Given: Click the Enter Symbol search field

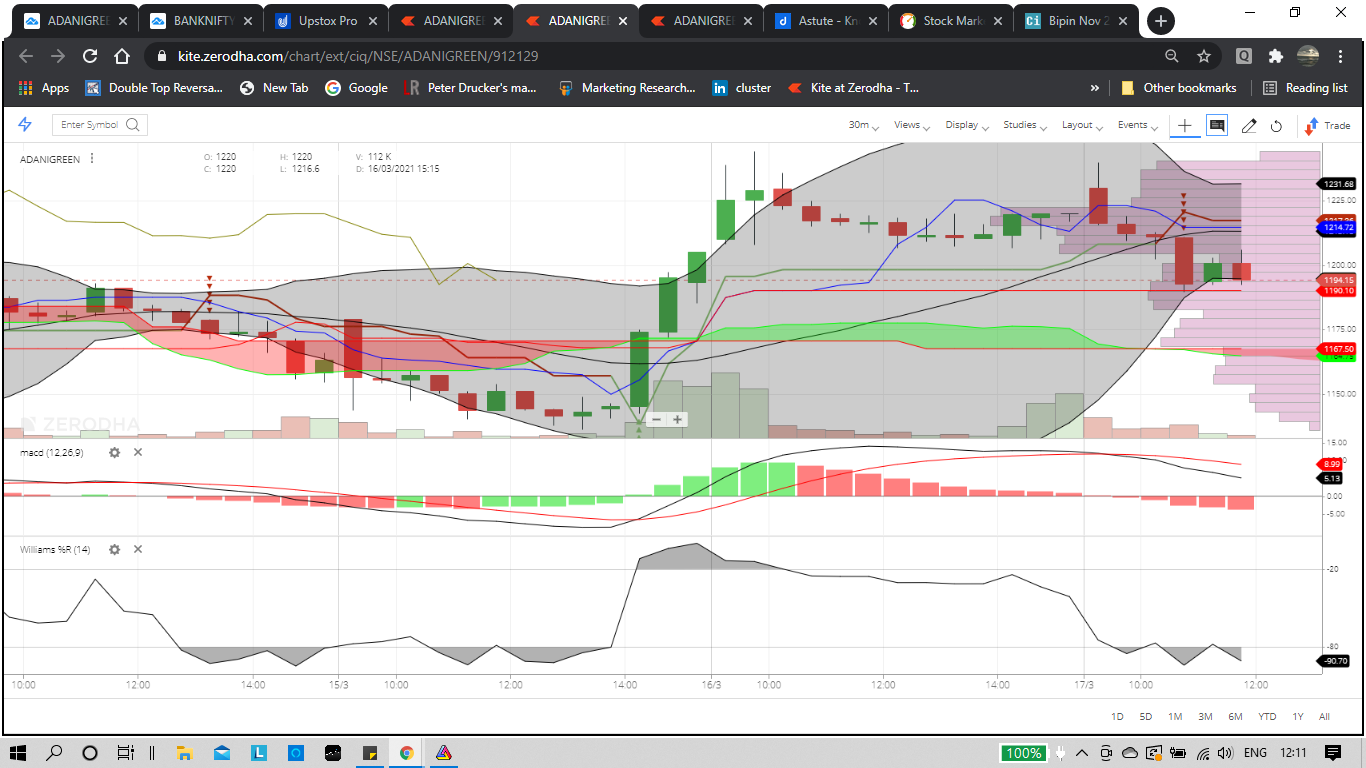Looking at the screenshot, I should pyautogui.click(x=100, y=124).
